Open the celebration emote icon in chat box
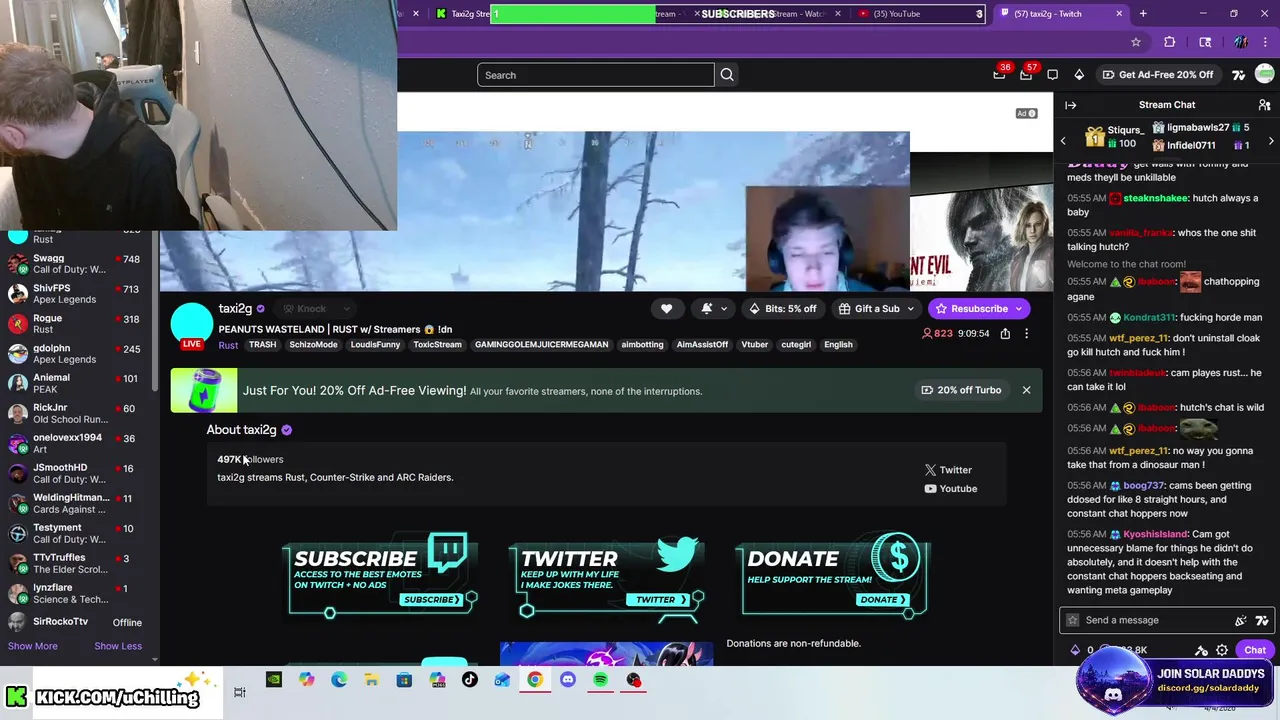 click(x=1241, y=620)
